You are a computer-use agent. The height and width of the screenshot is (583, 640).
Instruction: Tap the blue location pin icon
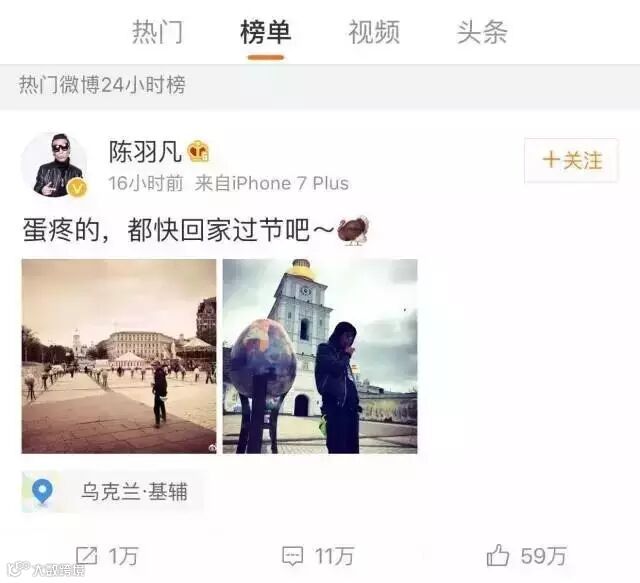point(42,492)
